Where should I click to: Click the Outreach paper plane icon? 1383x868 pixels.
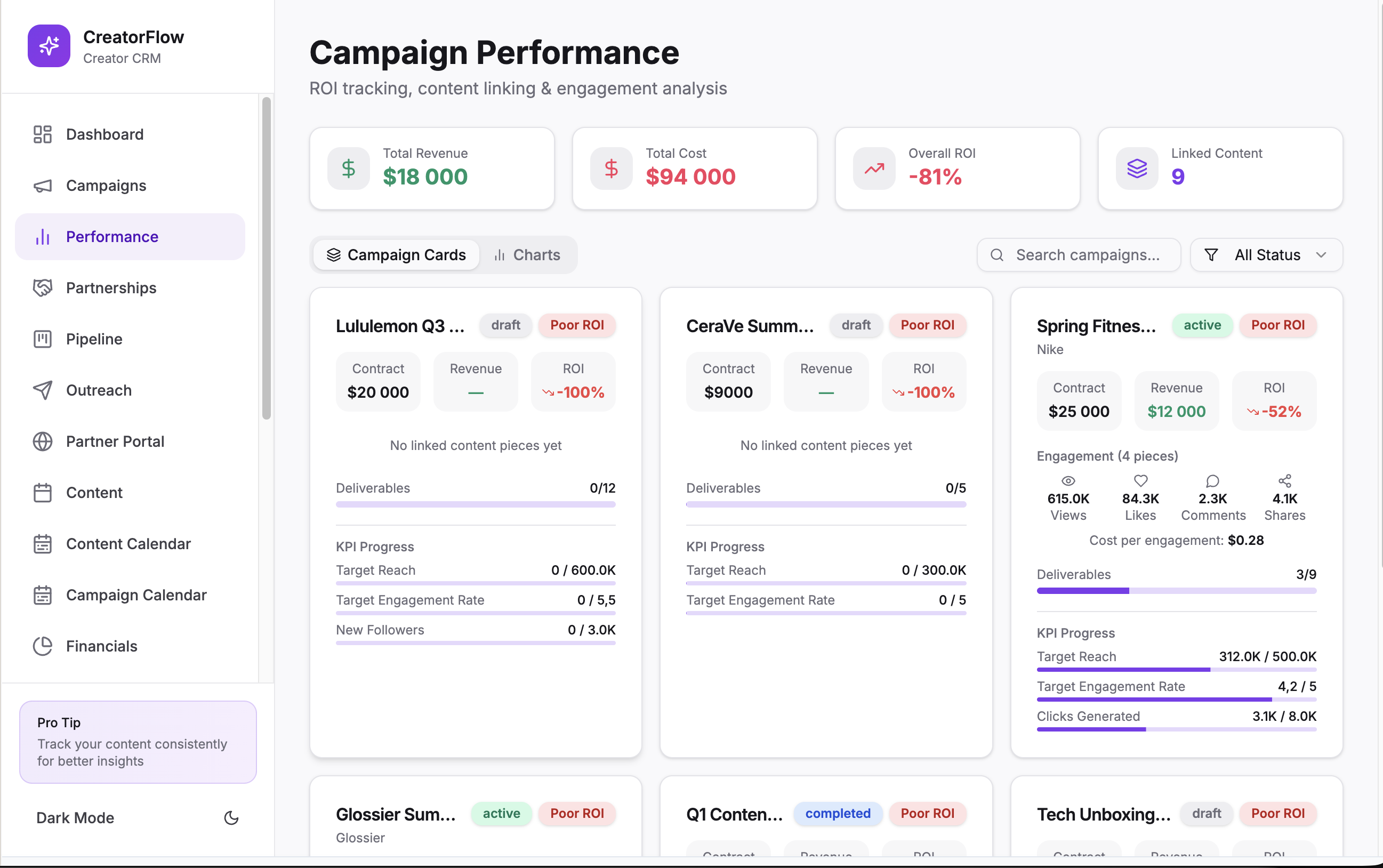click(x=43, y=390)
